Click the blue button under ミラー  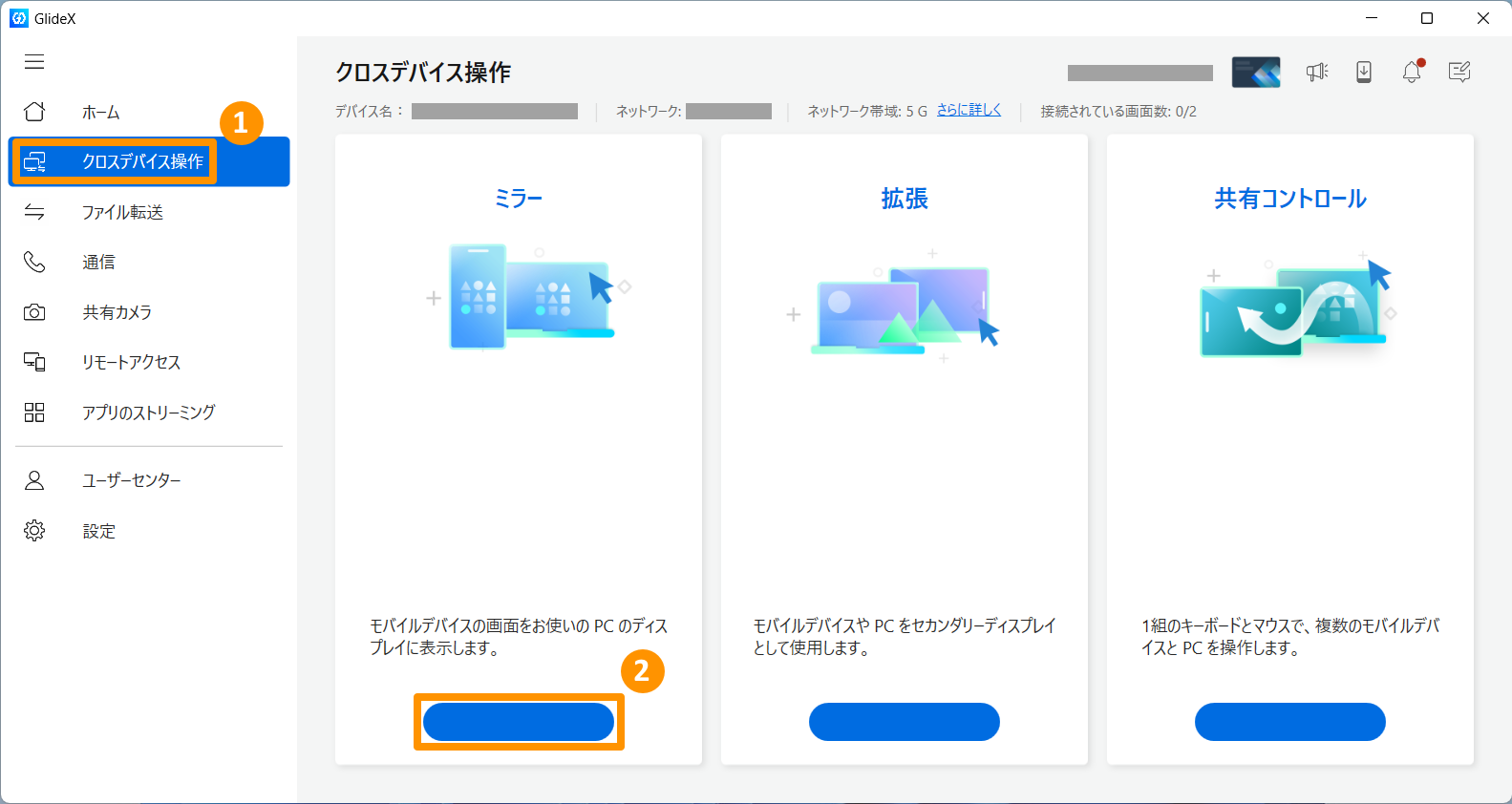519,722
